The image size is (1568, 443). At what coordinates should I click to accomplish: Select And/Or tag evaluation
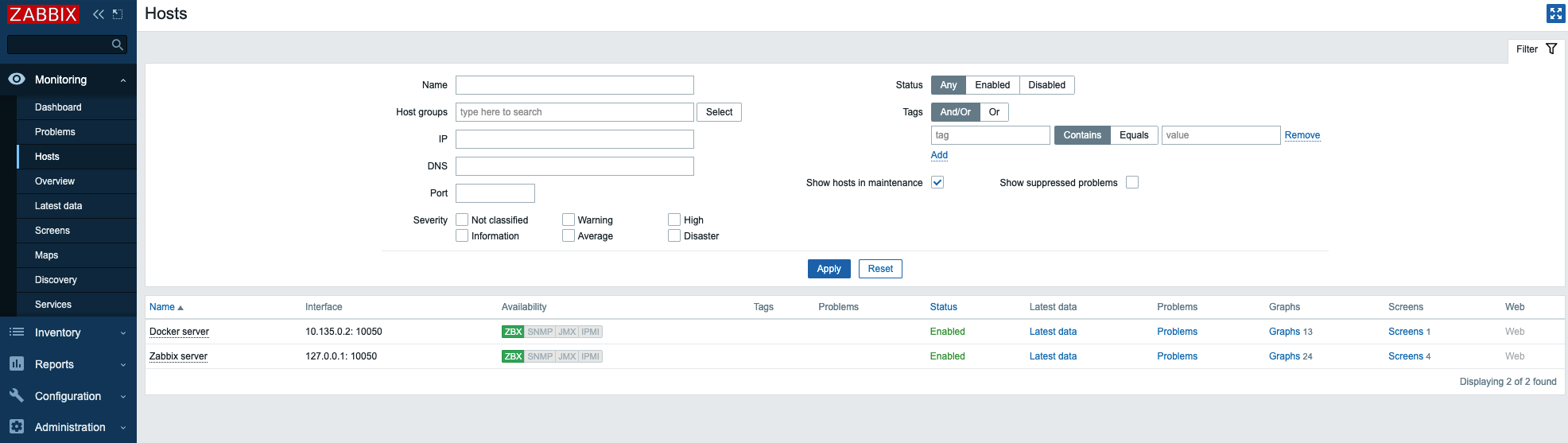point(955,112)
